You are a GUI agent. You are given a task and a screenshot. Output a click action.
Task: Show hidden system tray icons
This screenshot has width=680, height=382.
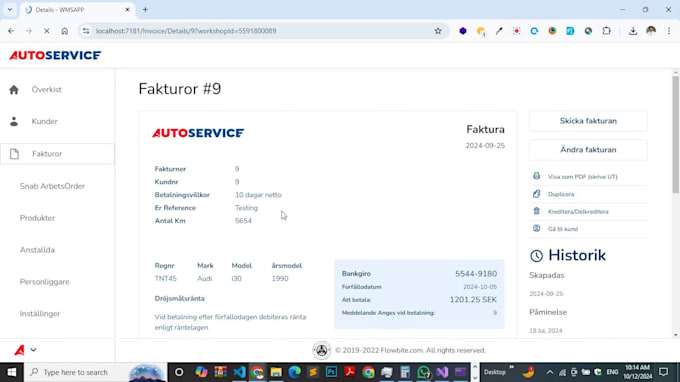(549, 372)
